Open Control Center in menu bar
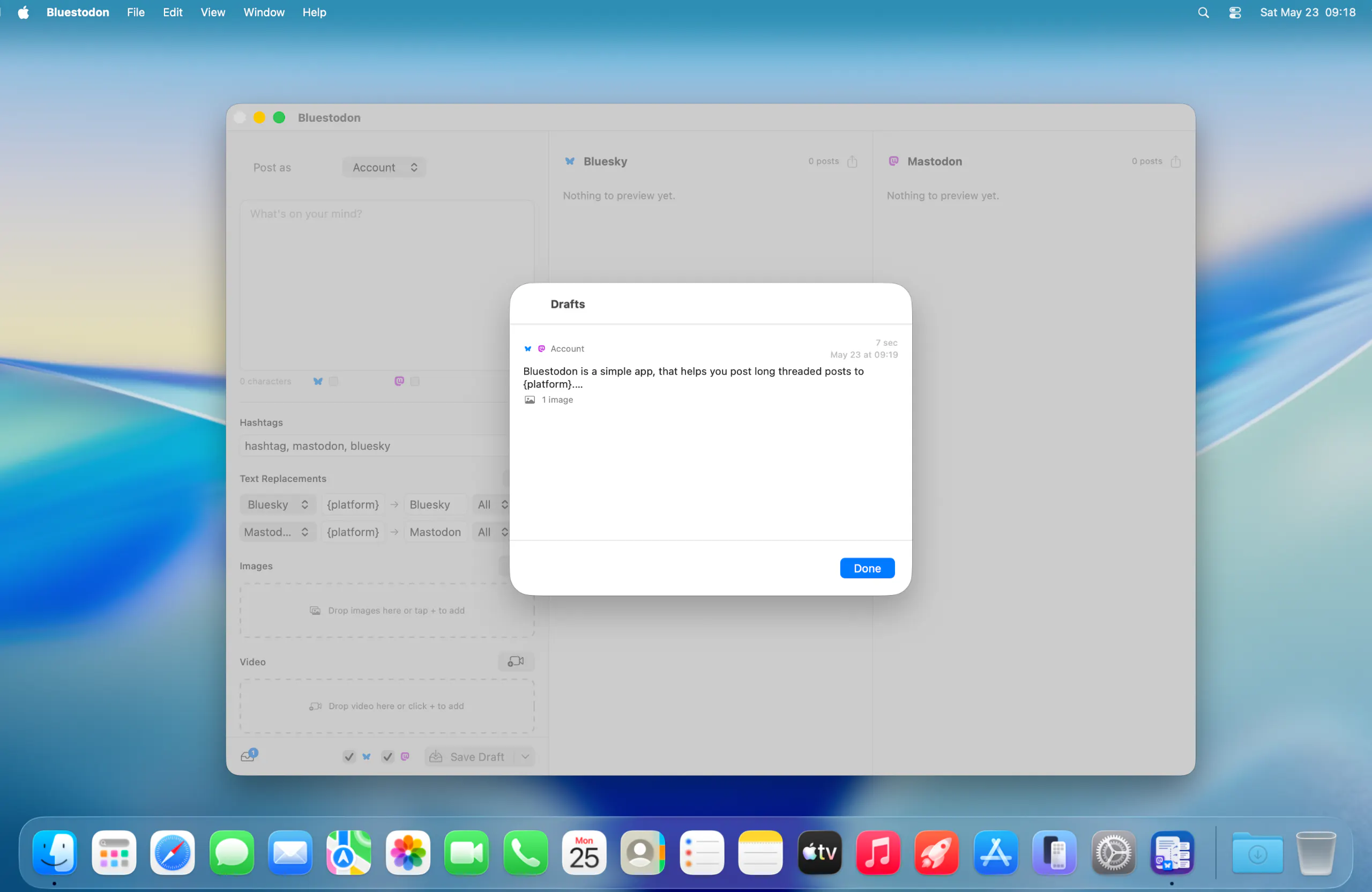The image size is (1372, 892). click(x=1234, y=12)
